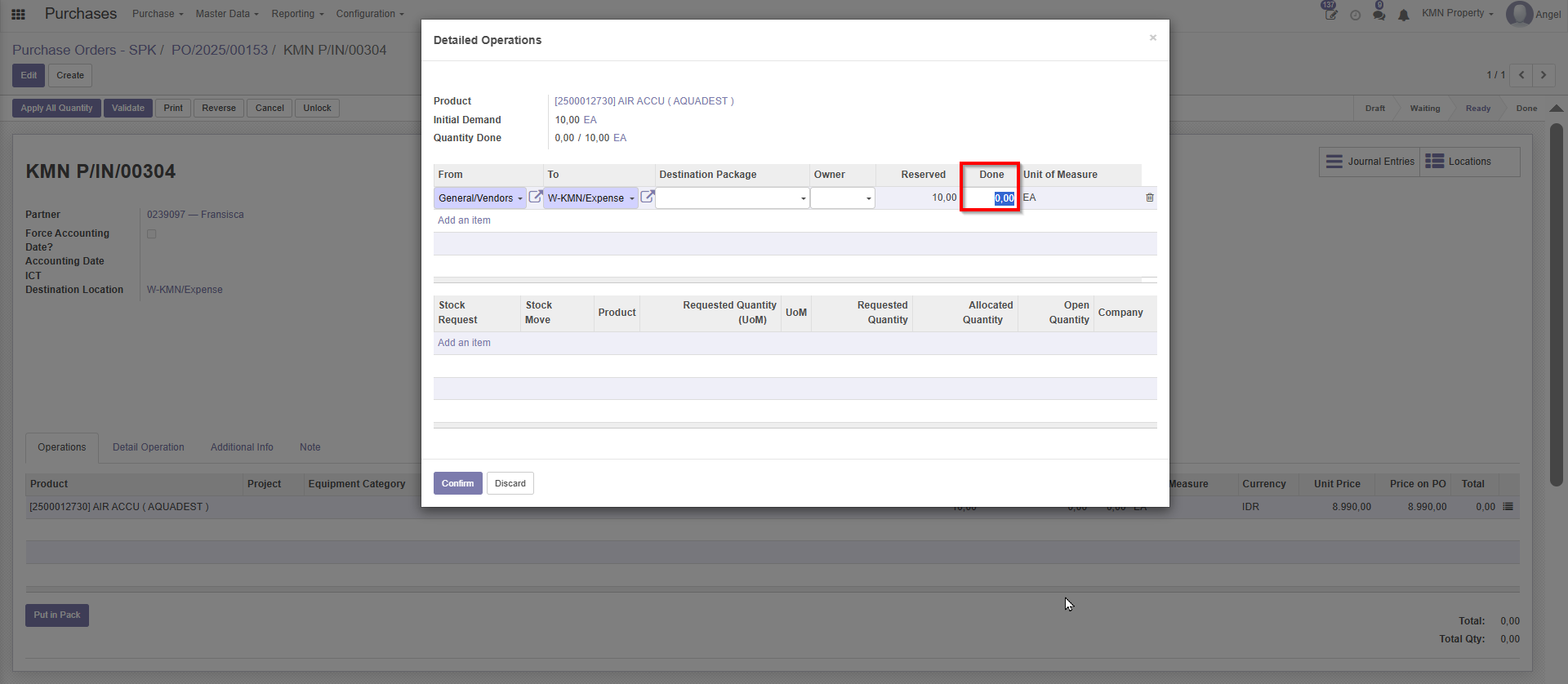
Task: Open PO/2025/00153 breadcrumb link
Action: [x=220, y=50]
